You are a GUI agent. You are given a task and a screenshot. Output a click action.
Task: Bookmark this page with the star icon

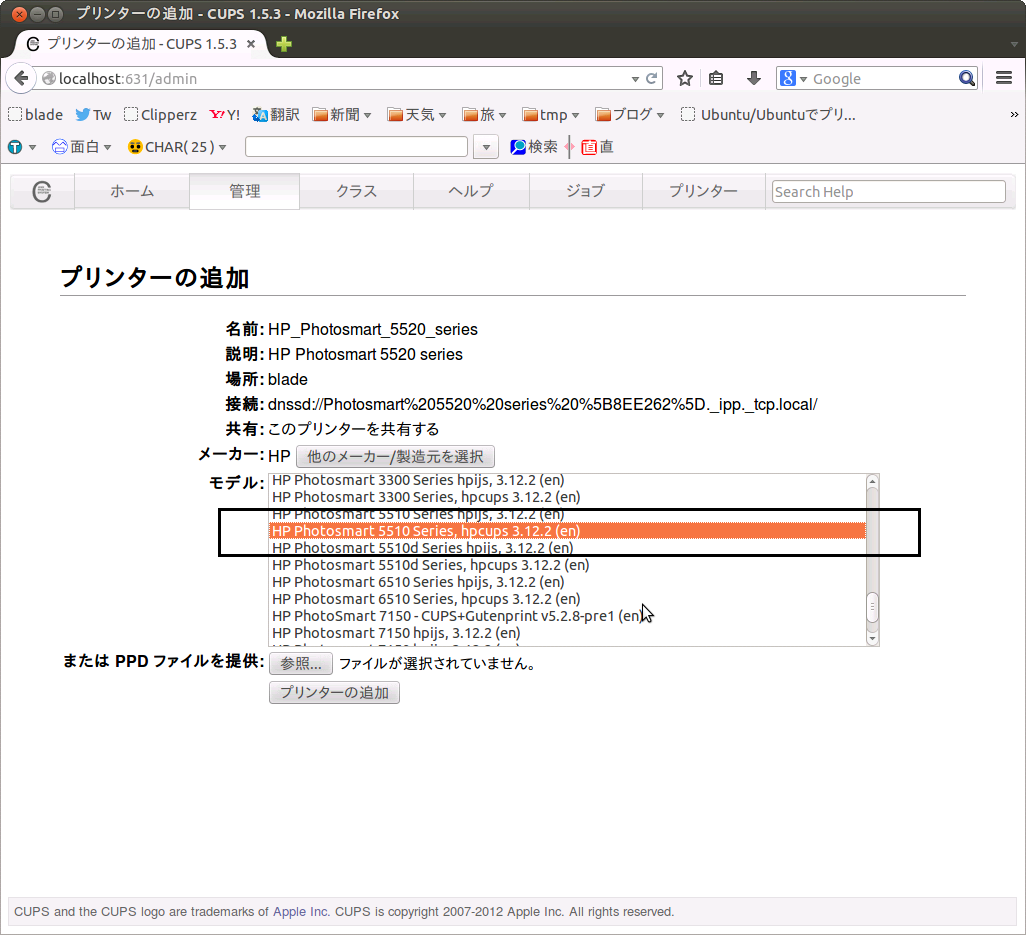point(684,79)
